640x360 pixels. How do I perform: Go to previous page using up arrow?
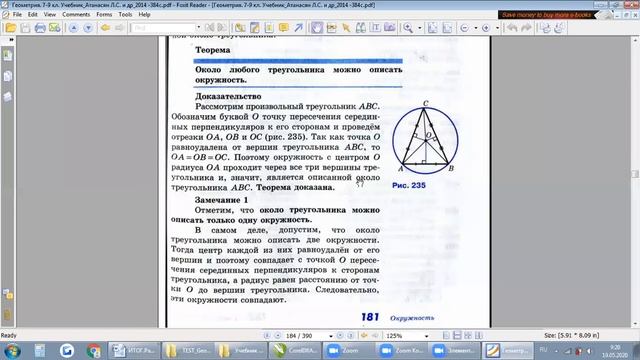pyautogui.click(x=73, y=28)
